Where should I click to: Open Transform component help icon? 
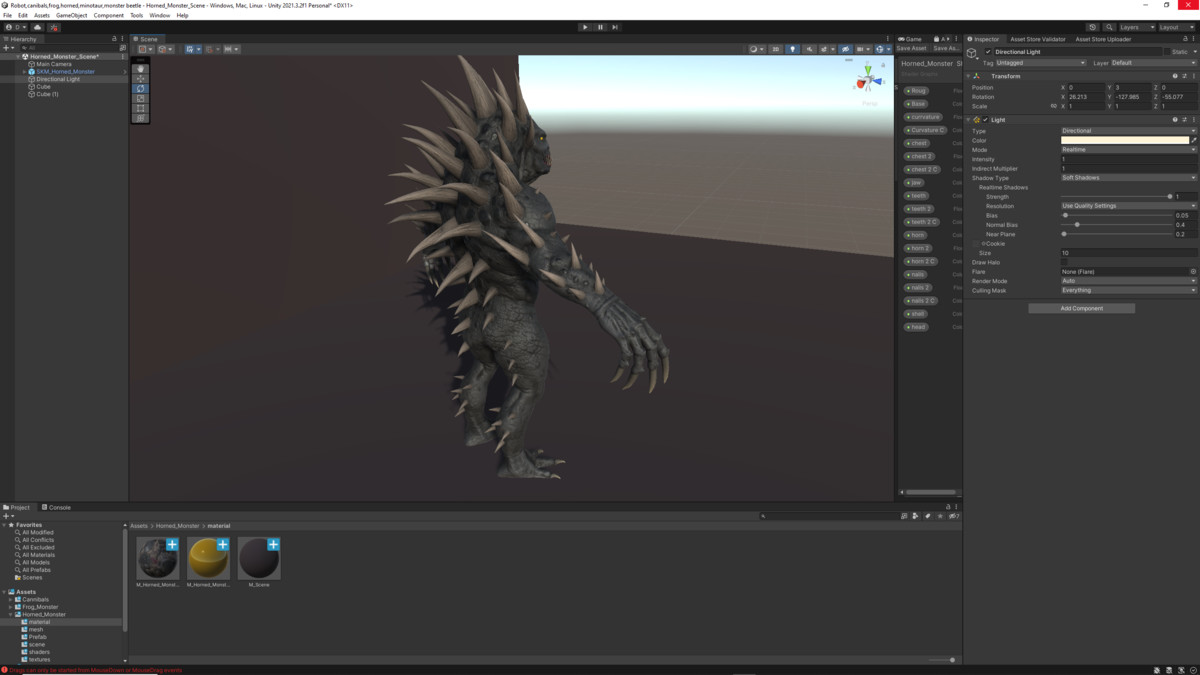point(1175,76)
